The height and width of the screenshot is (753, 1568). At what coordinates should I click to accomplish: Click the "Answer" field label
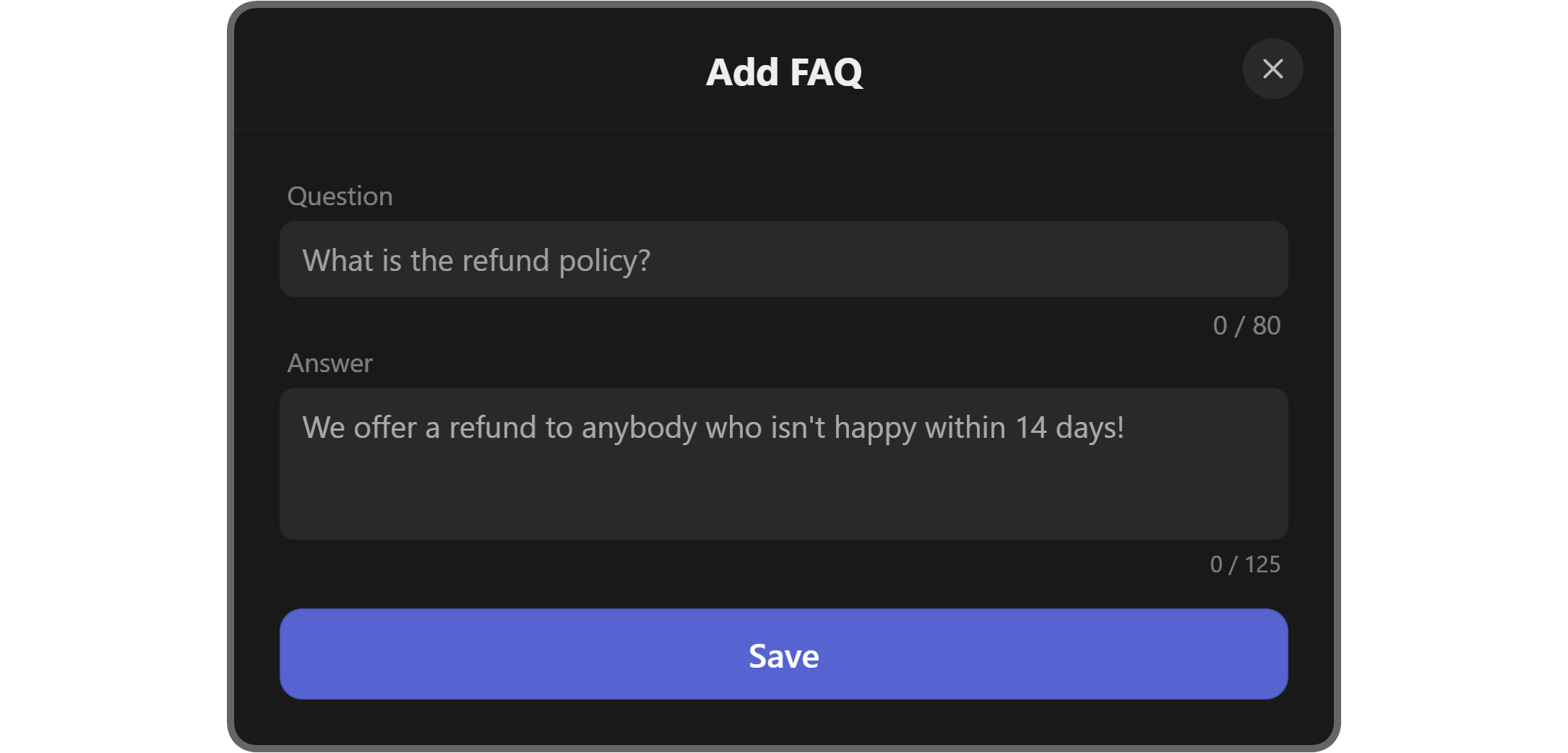(x=329, y=363)
